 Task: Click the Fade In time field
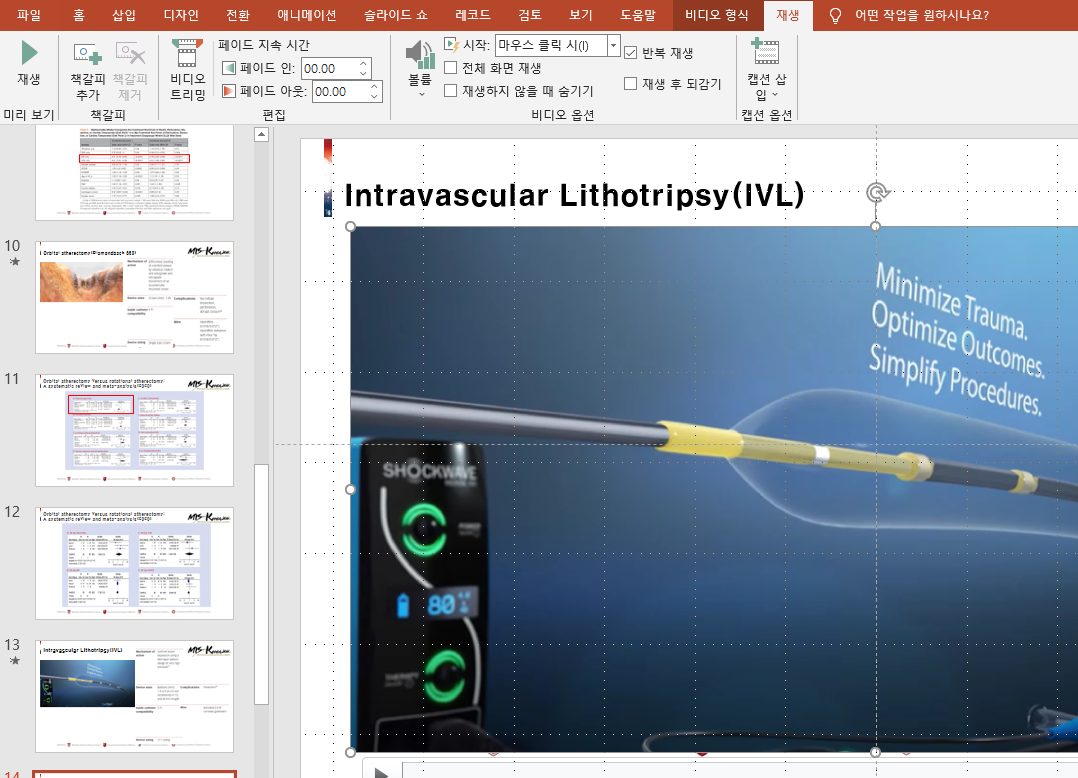329,68
